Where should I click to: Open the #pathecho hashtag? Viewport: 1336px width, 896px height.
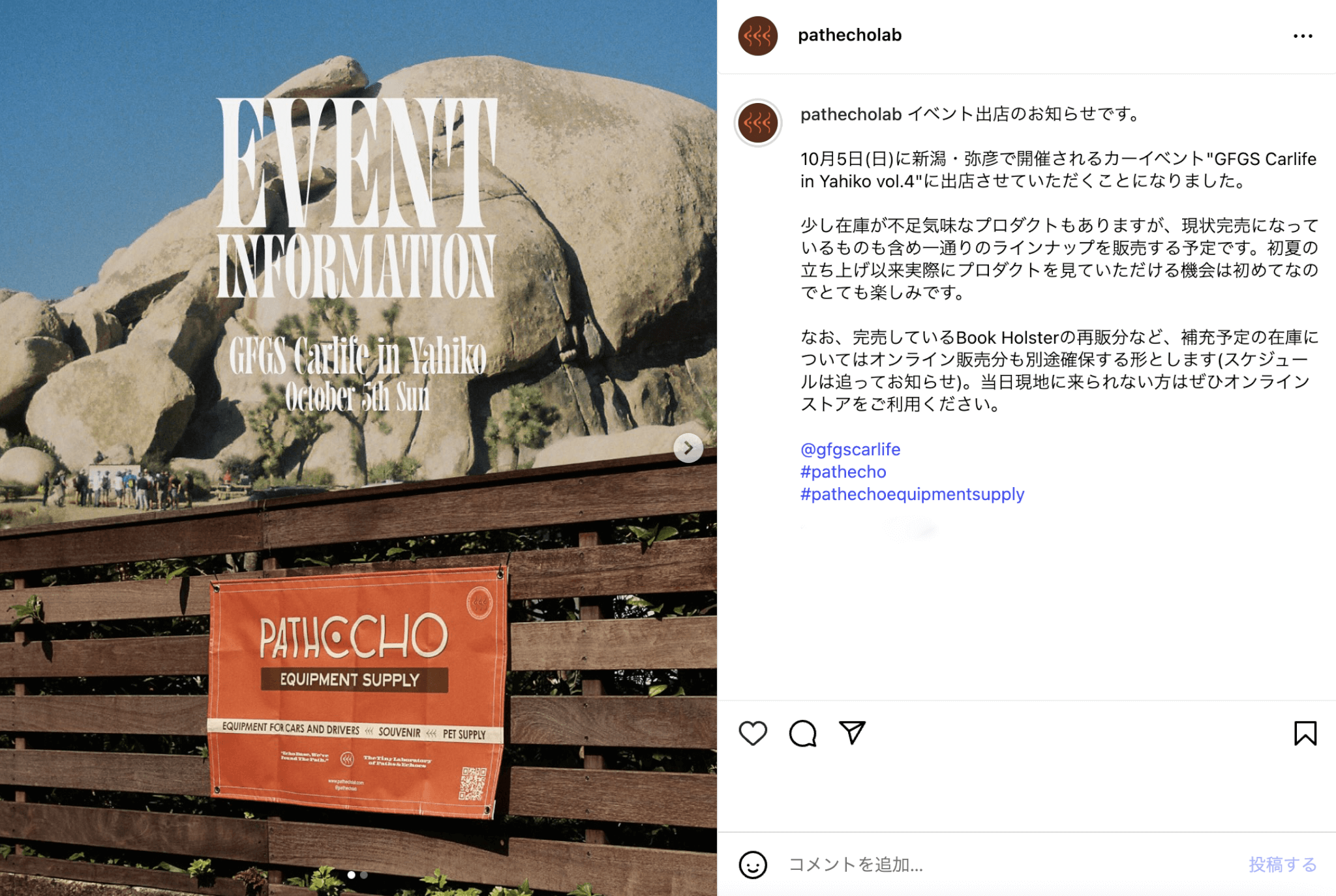pos(843,471)
